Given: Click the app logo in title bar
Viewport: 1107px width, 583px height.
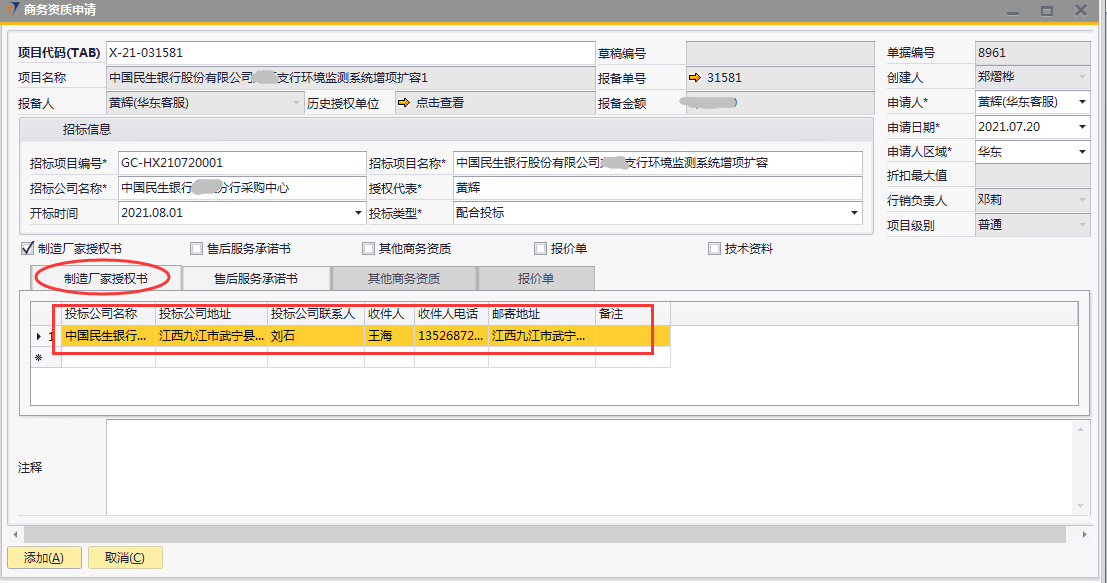Looking at the screenshot, I should coord(12,10).
